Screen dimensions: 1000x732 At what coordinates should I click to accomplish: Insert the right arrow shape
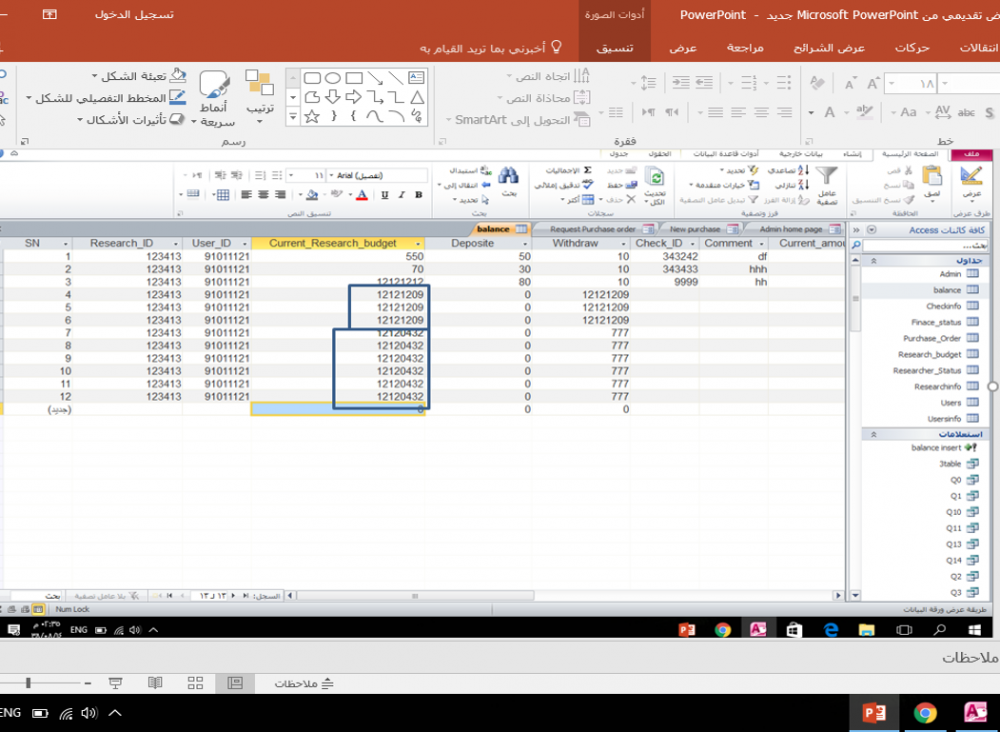point(353,97)
